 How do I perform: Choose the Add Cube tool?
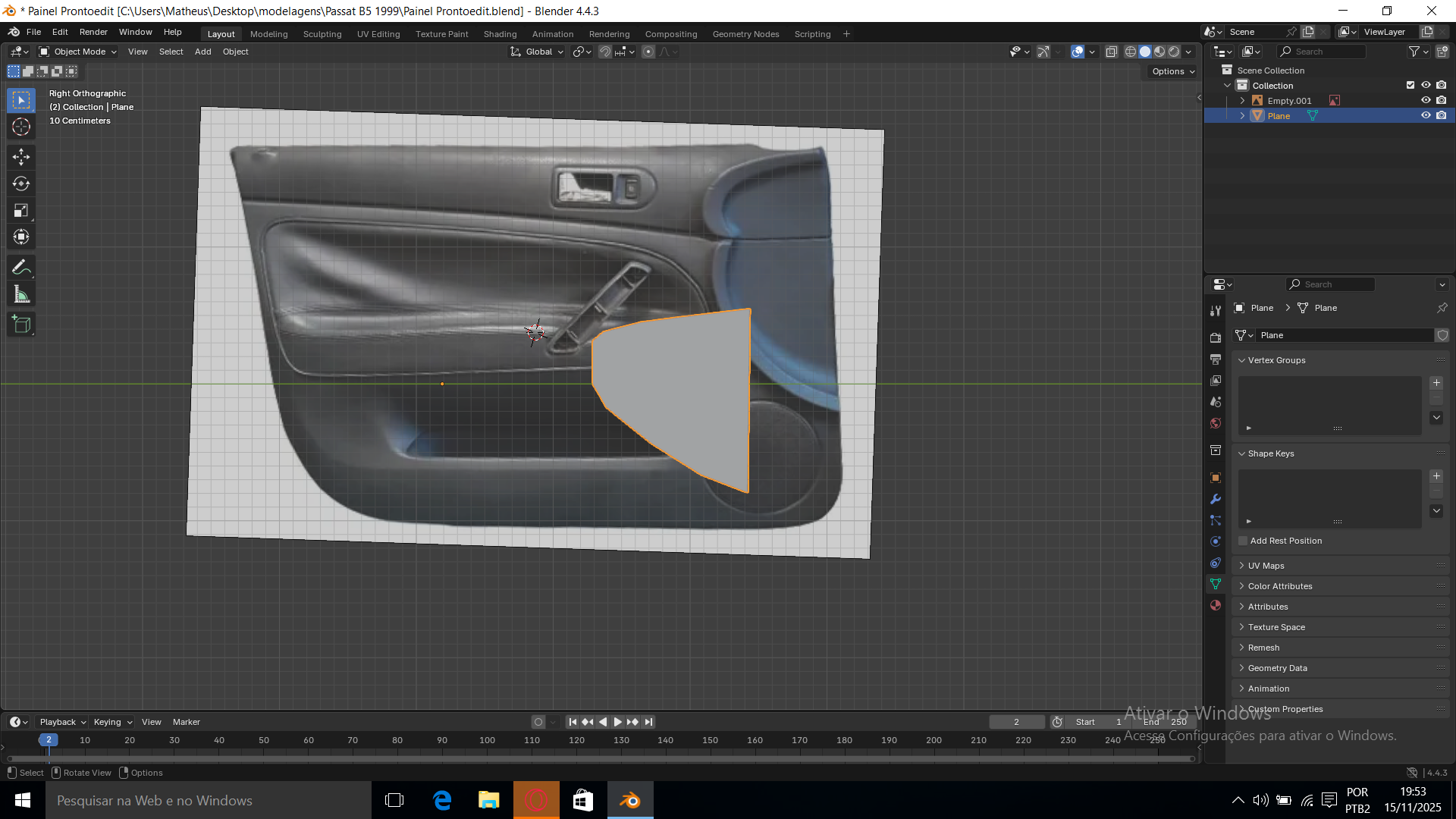point(21,325)
